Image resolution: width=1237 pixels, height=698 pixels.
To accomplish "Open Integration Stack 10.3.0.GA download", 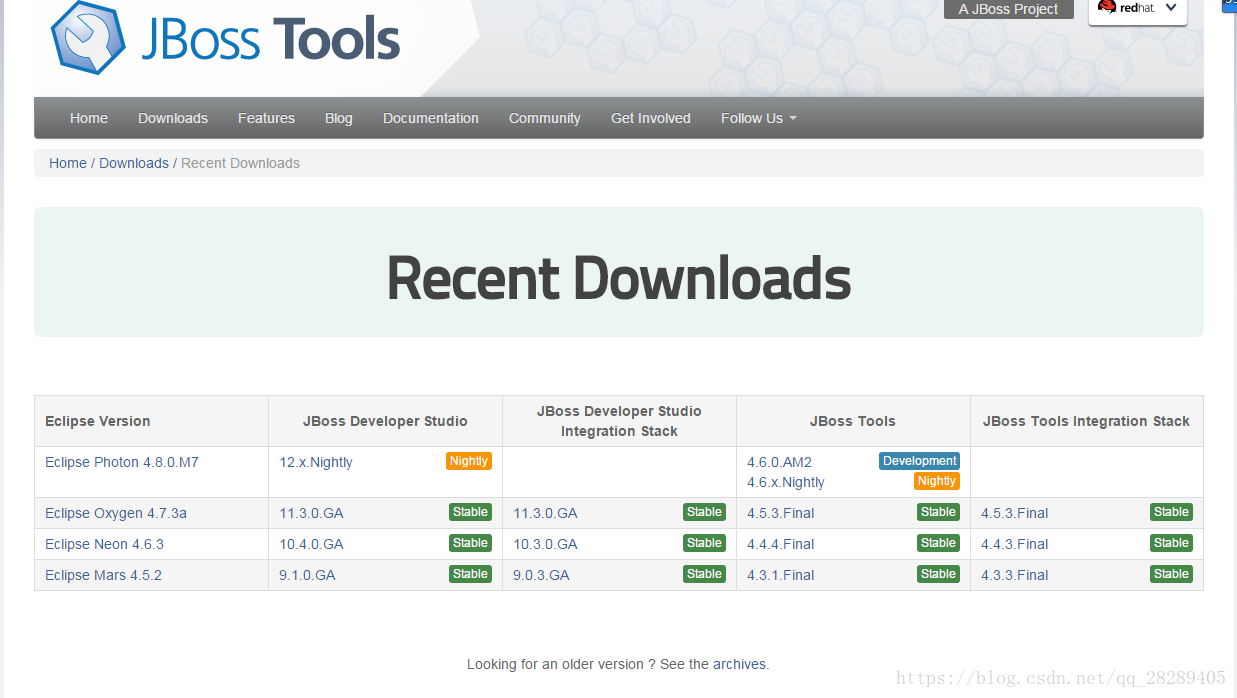I will pyautogui.click(x=545, y=544).
